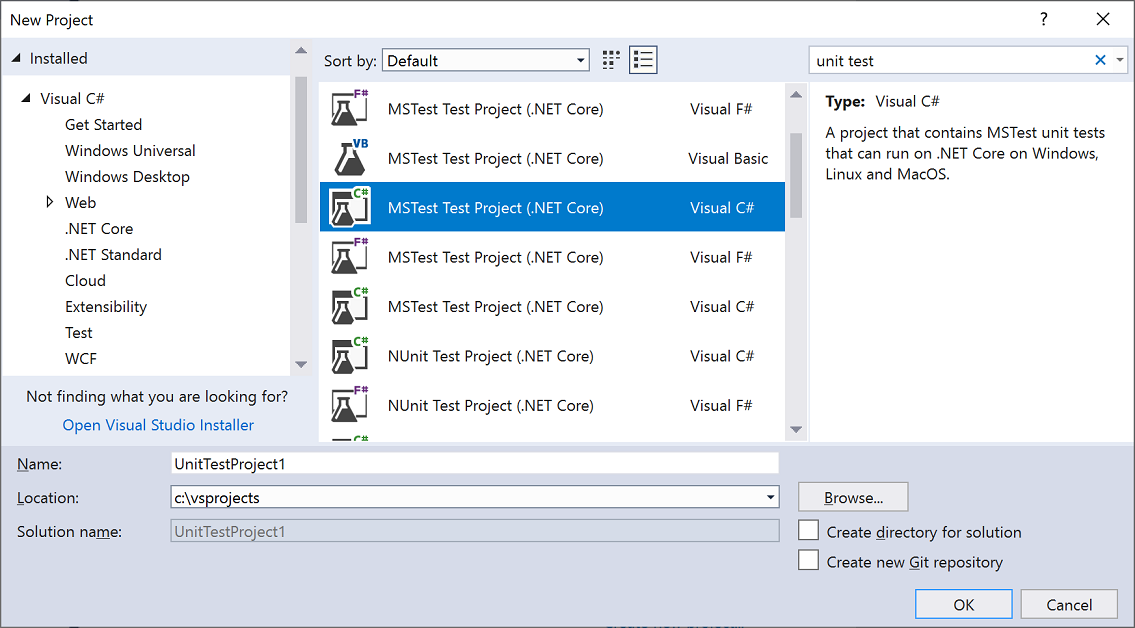Click the highlighted MSTest C# template icon
The image size is (1135, 628).
coord(350,207)
